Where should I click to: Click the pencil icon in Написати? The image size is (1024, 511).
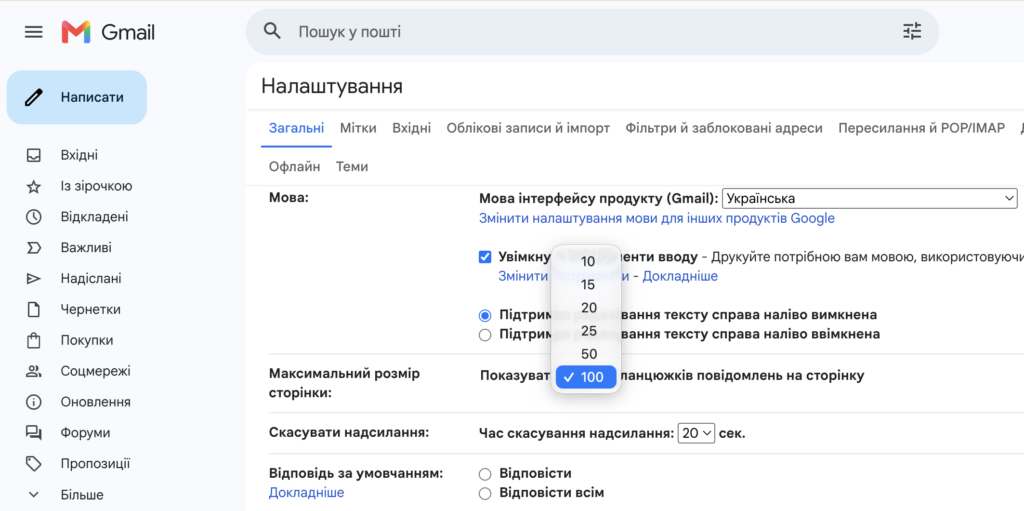pos(33,97)
